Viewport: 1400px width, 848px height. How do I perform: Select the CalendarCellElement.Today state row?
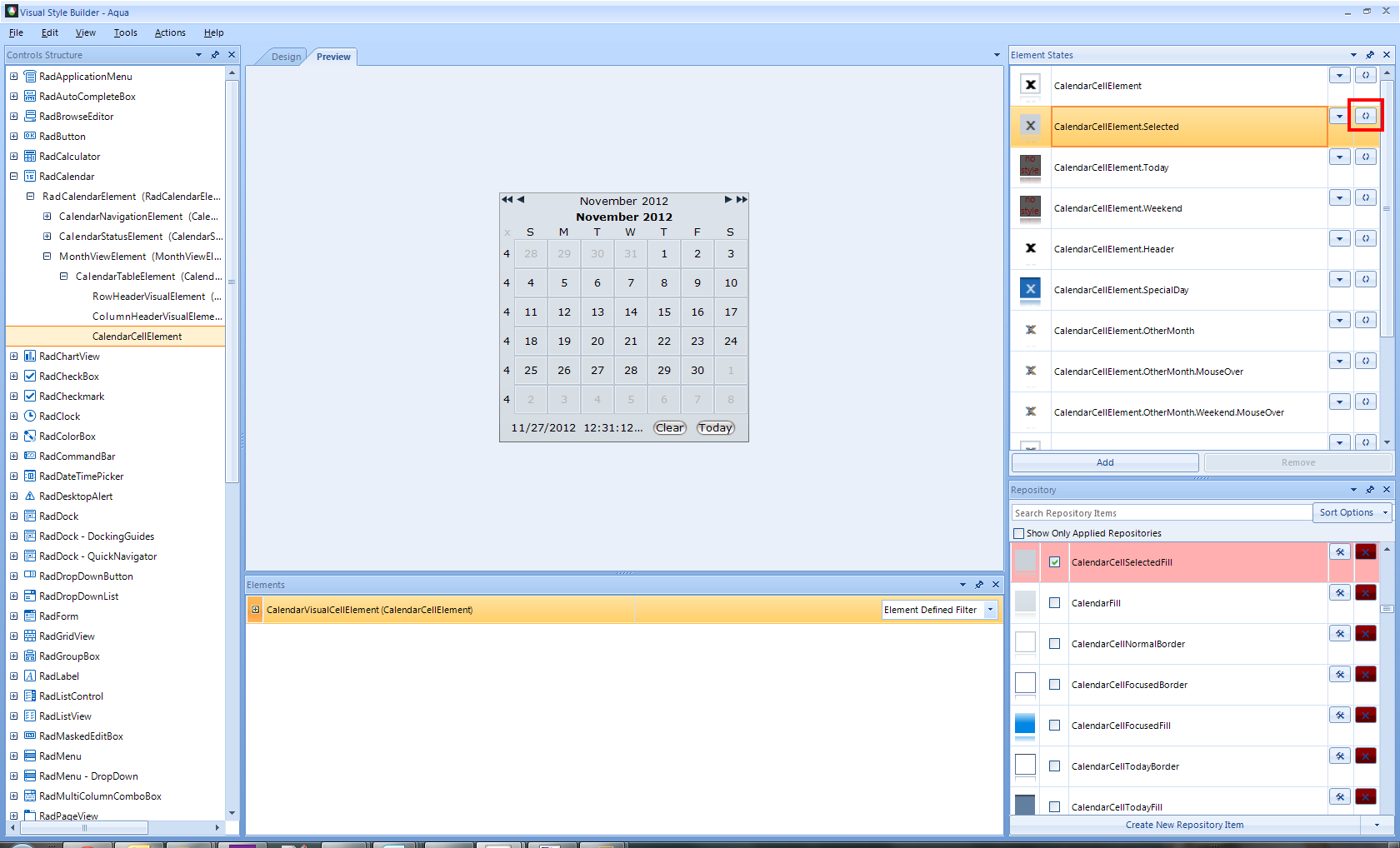click(x=1189, y=167)
